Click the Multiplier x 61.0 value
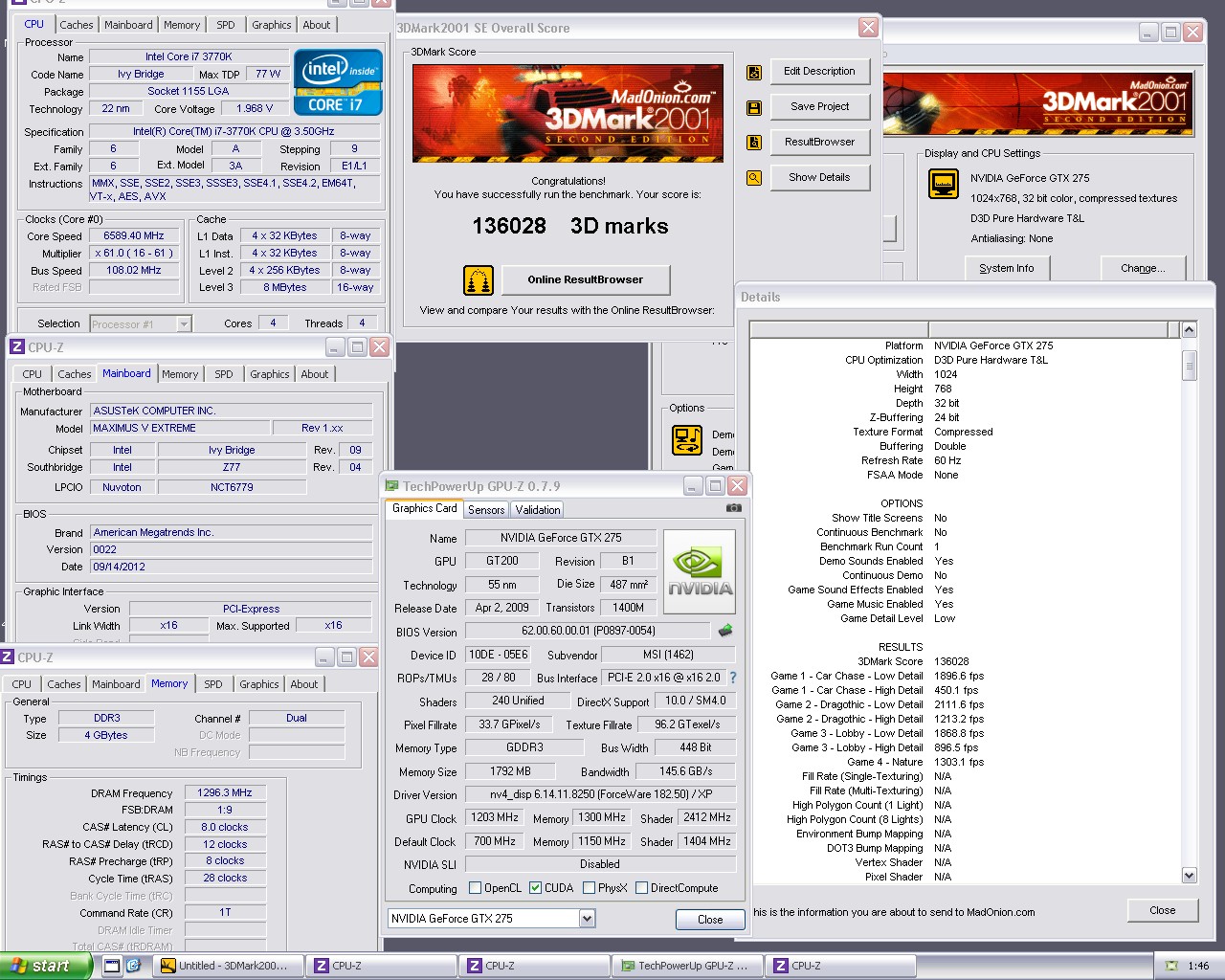This screenshot has width=1225, height=980. pos(134,253)
